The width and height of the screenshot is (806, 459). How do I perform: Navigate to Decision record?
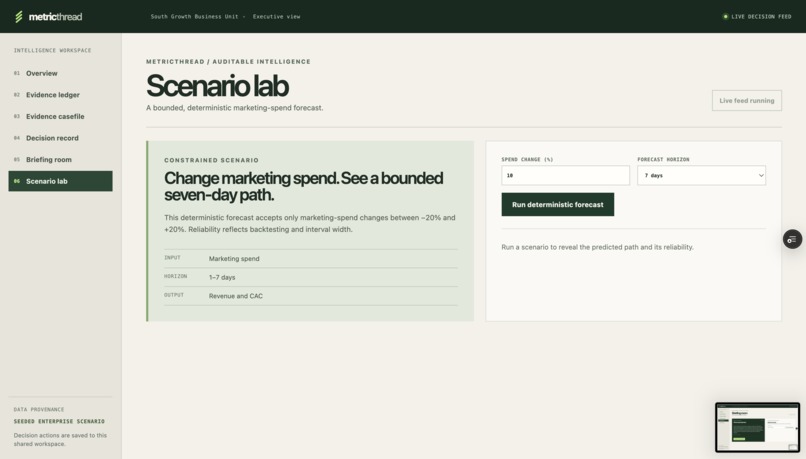(x=60, y=138)
